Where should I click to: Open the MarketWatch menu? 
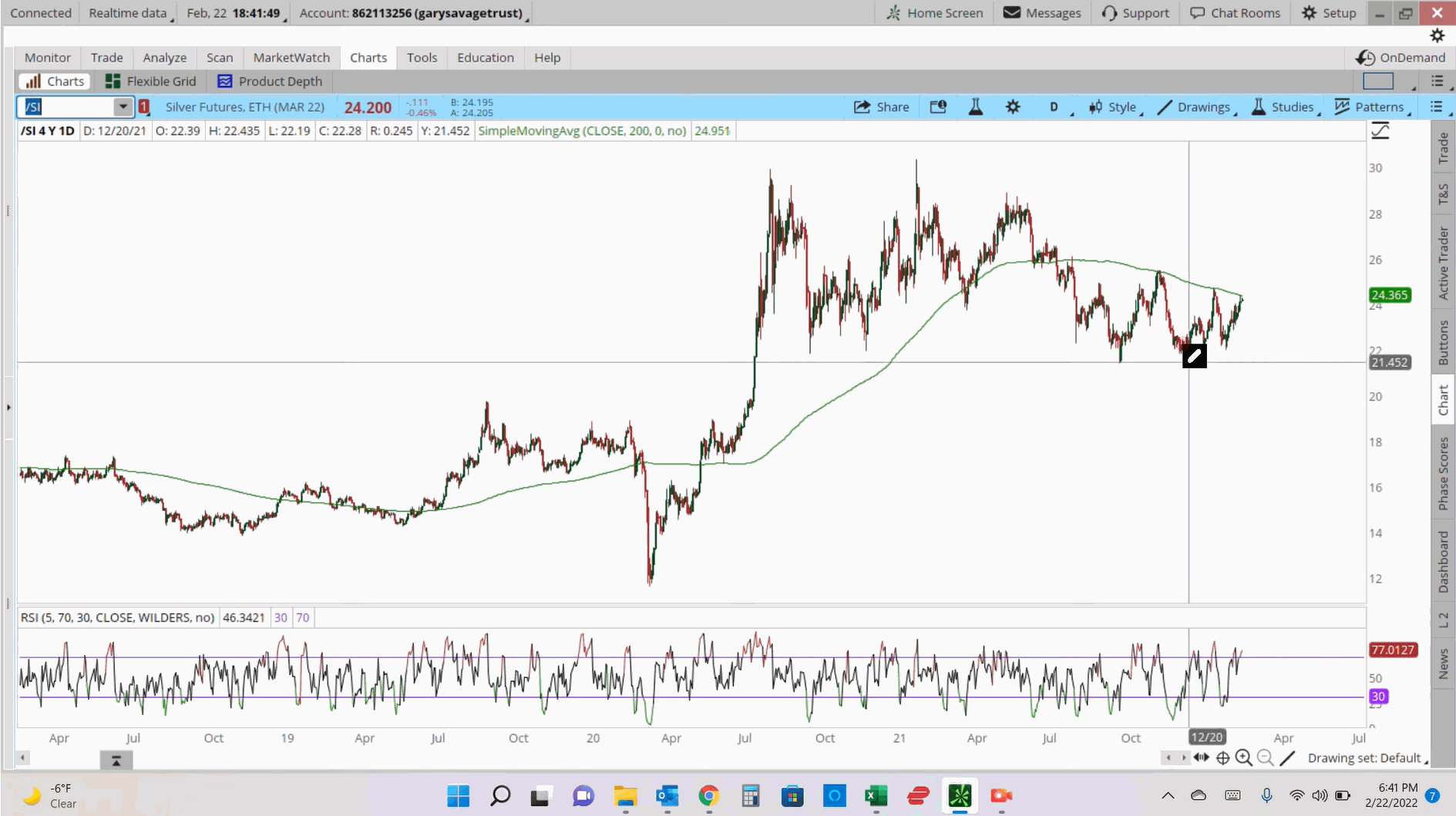point(291,57)
